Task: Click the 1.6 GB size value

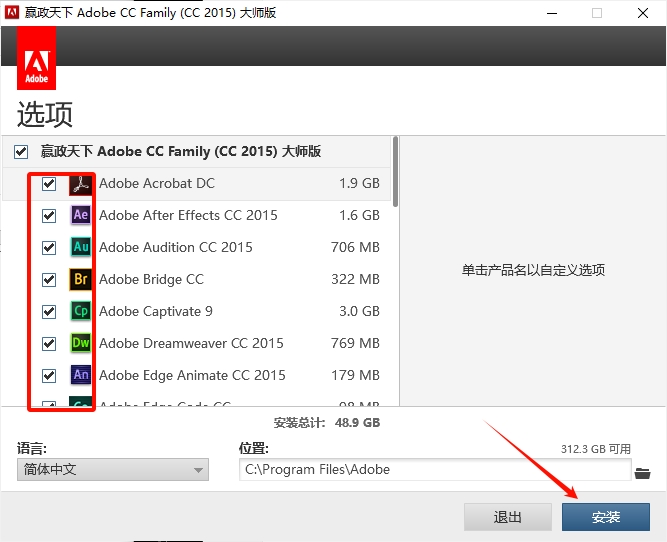Action: tap(359, 215)
